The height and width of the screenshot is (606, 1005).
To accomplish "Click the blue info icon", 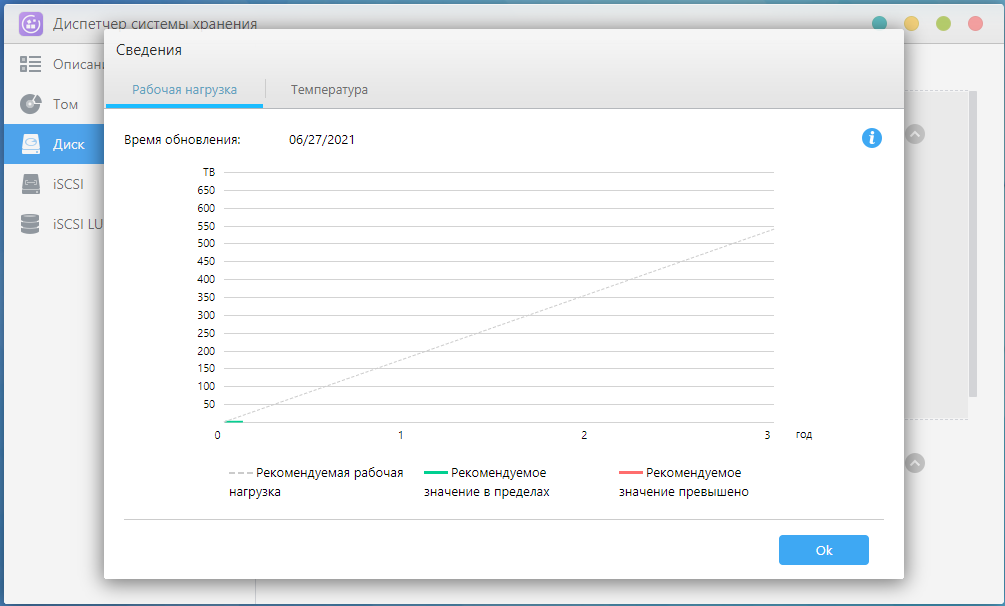I will [871, 138].
